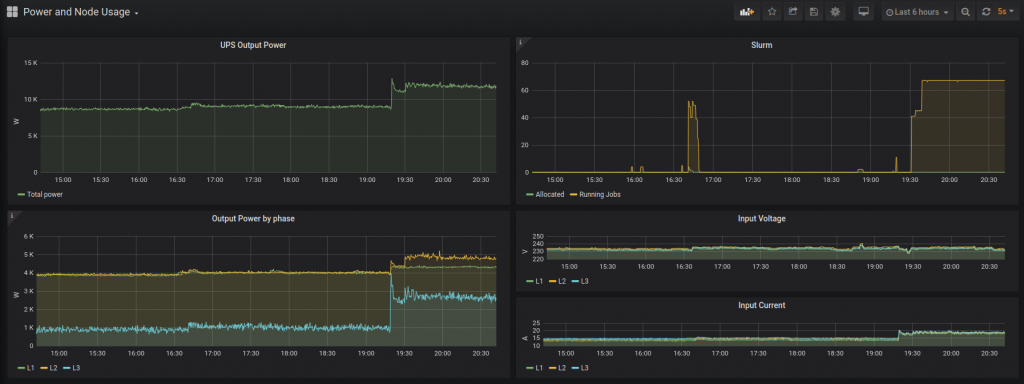Open the Slurm panel title menu
The width and height of the screenshot is (1024, 384).
(x=761, y=45)
